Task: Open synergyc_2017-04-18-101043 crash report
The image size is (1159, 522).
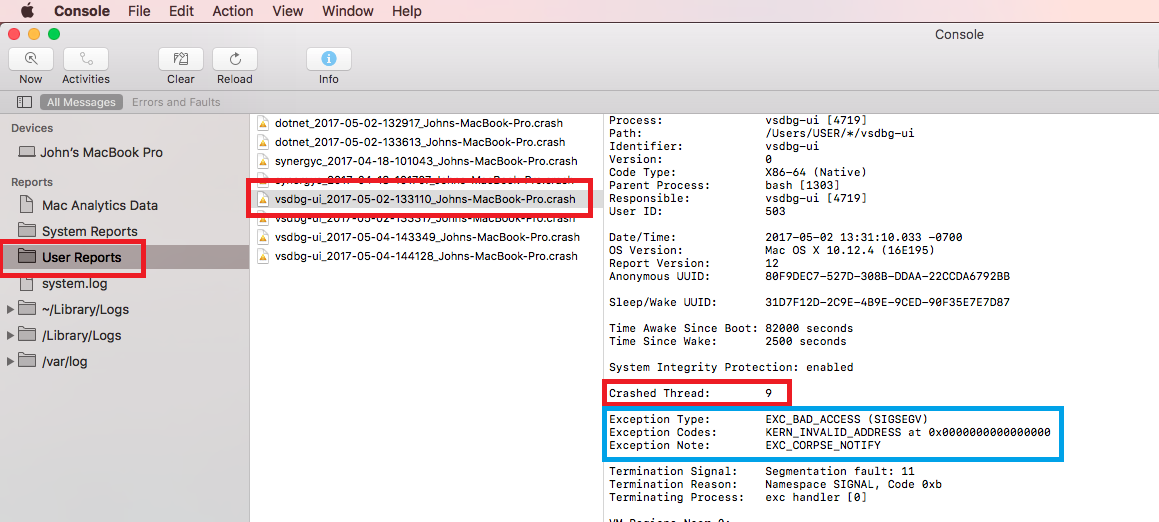Action: click(x=426, y=160)
